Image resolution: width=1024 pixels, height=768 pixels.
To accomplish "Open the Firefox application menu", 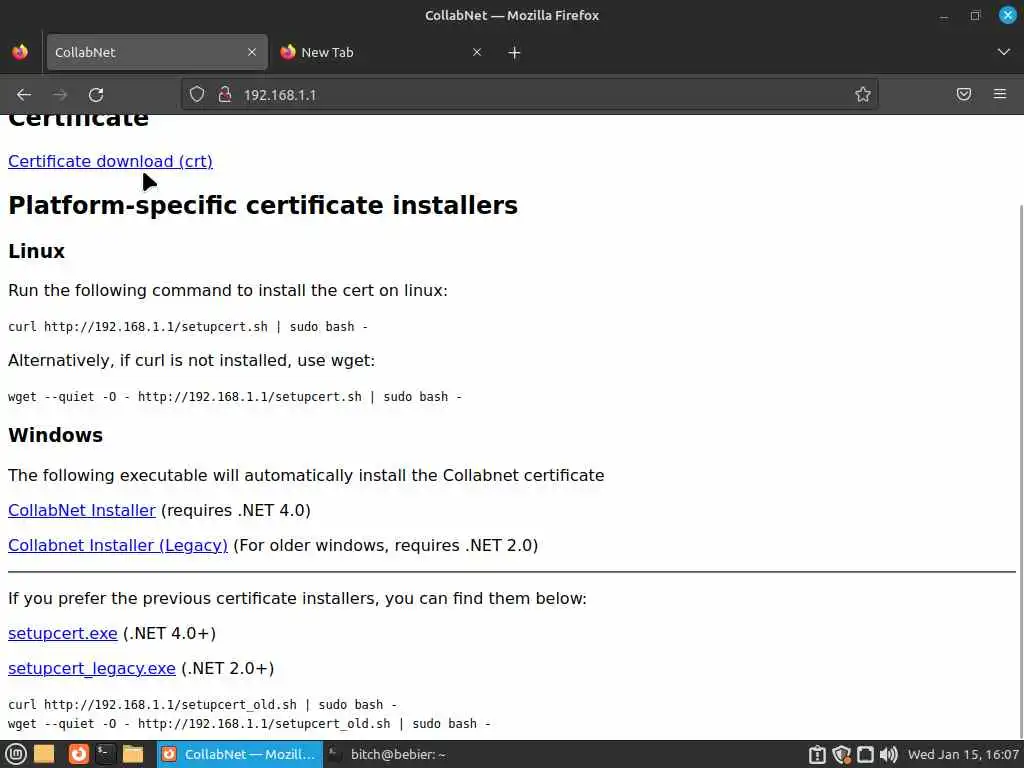I will click(x=1000, y=94).
